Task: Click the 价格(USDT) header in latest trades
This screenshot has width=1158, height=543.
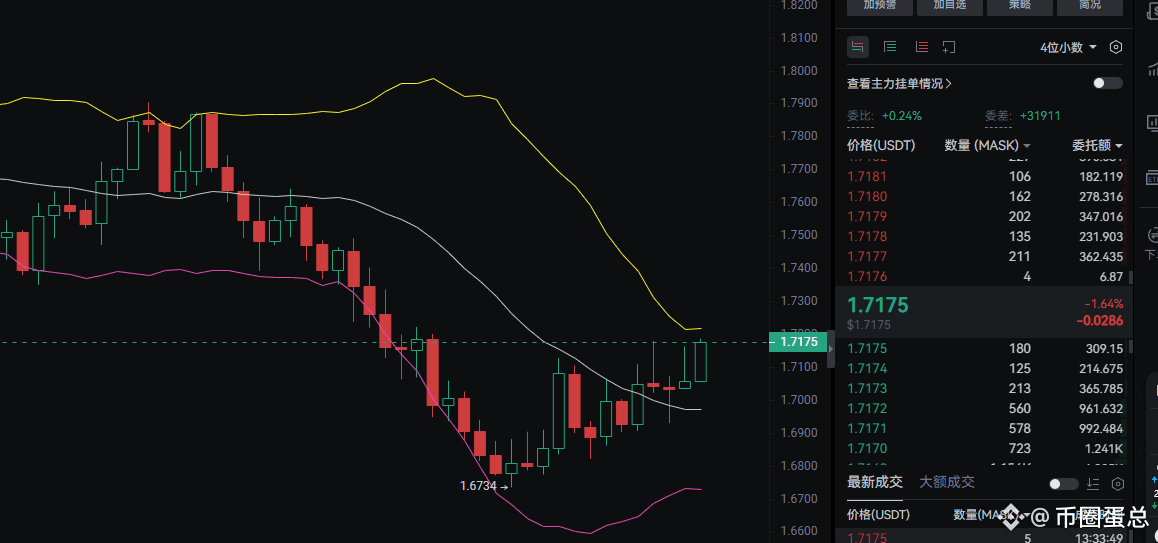Action: (x=878, y=514)
